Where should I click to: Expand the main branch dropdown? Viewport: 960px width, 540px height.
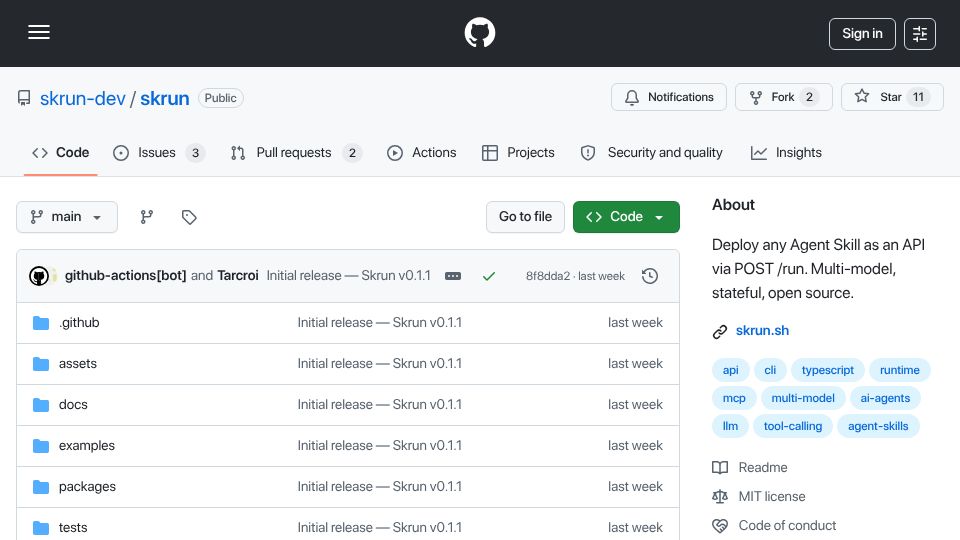(x=67, y=217)
